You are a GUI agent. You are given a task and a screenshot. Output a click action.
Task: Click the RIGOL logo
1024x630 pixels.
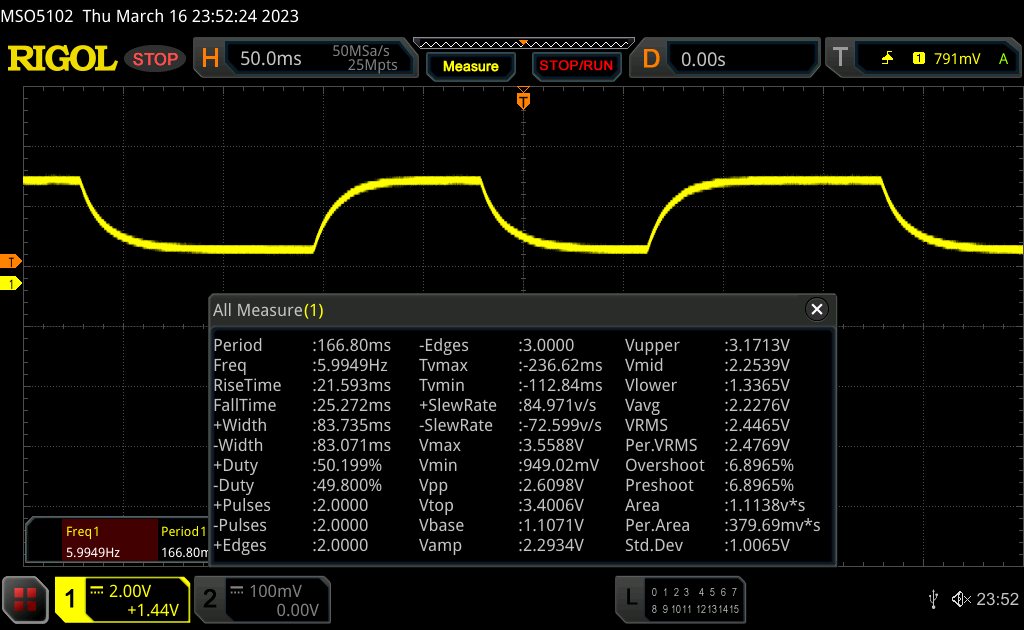point(62,59)
